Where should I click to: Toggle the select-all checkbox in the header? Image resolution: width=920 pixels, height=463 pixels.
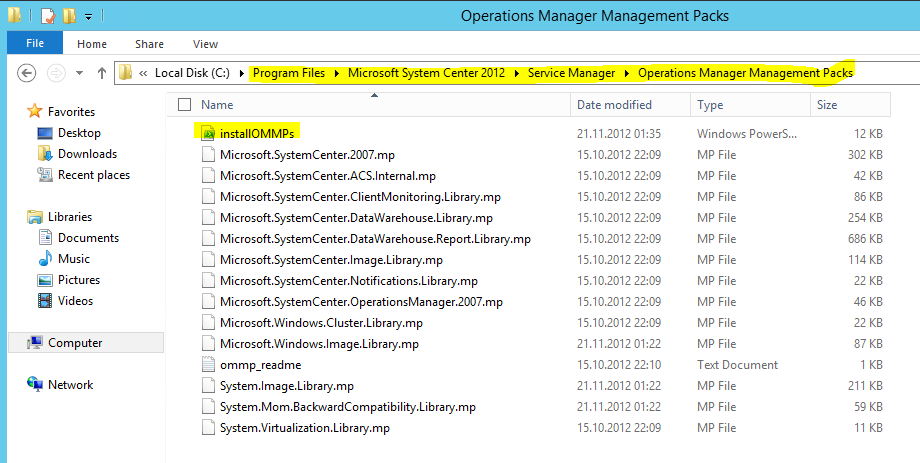click(x=184, y=105)
